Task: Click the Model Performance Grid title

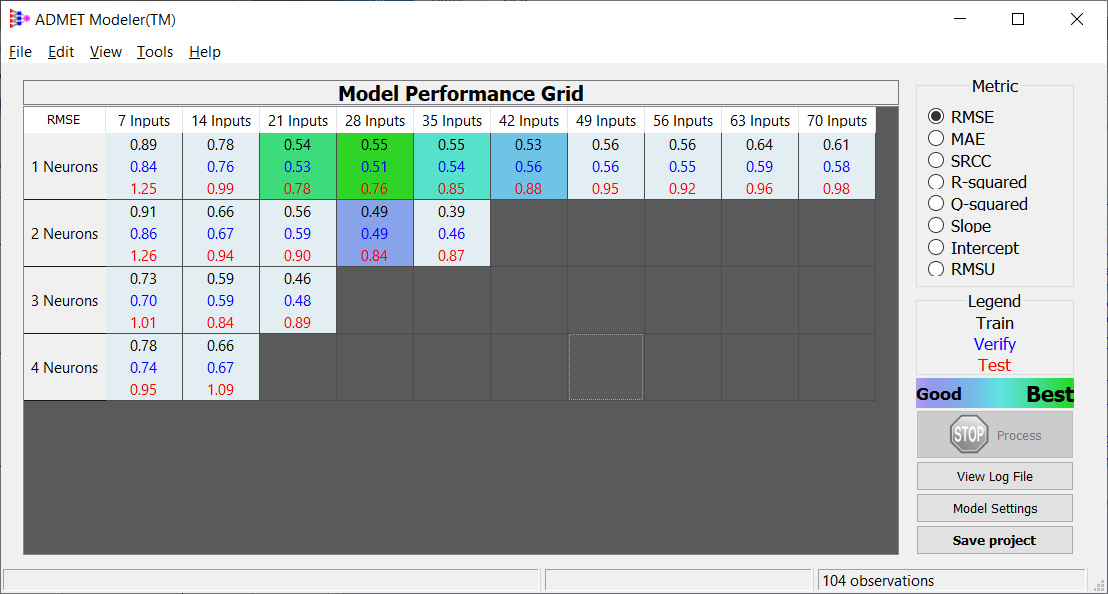Action: pyautogui.click(x=461, y=93)
